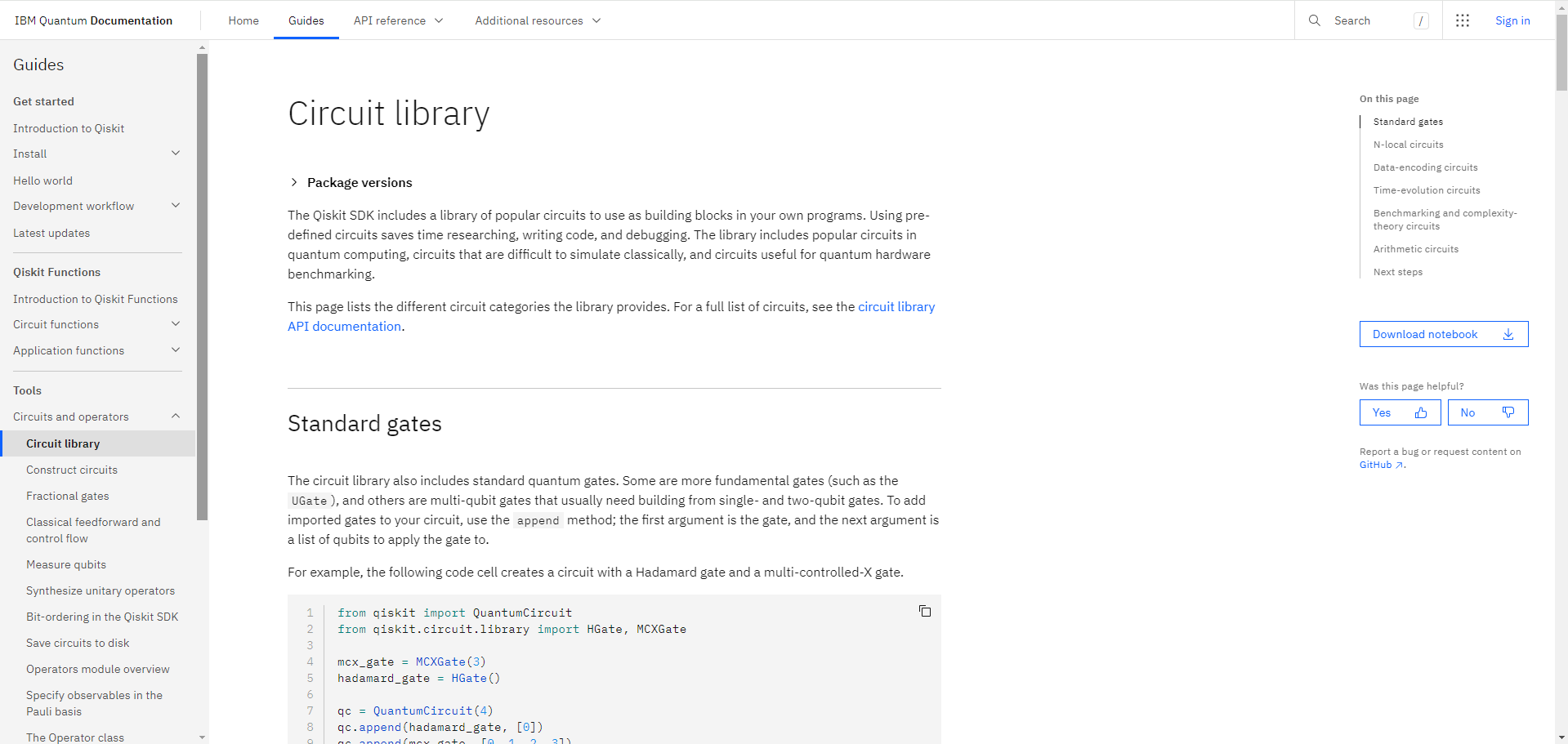Expand Development workflow in sidebar

[x=175, y=206]
